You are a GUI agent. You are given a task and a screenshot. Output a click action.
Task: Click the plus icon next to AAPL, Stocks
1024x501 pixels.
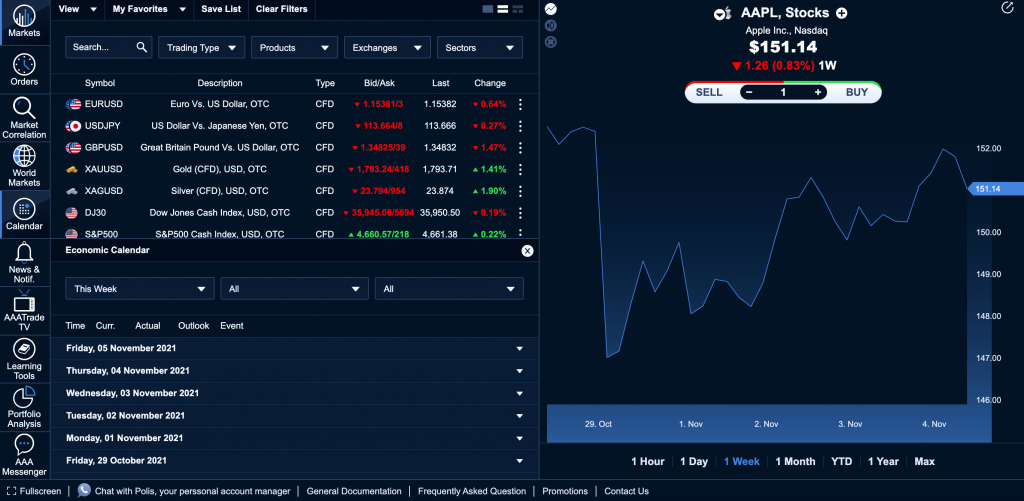(842, 13)
